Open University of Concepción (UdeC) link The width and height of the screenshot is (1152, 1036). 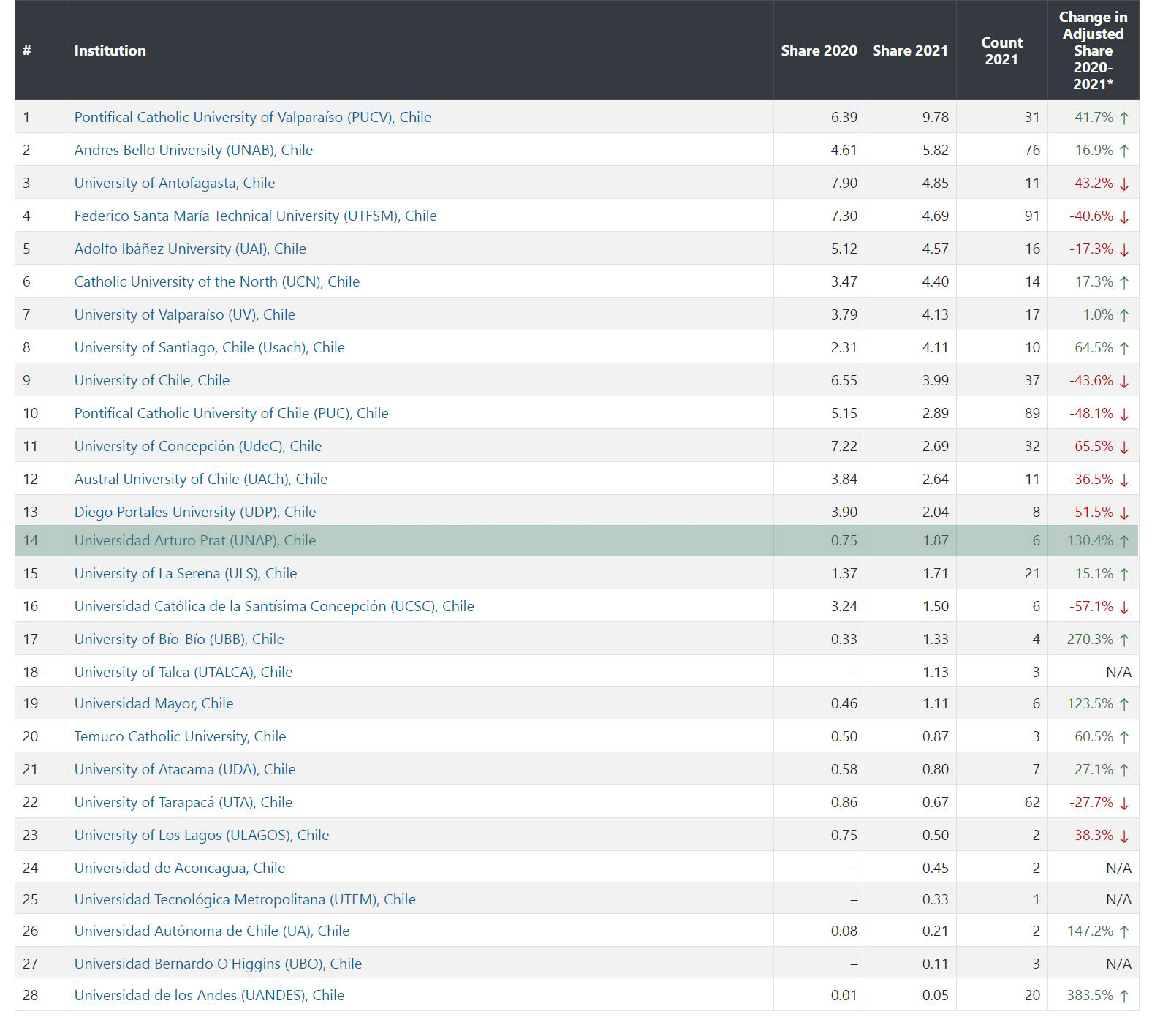[x=197, y=446]
